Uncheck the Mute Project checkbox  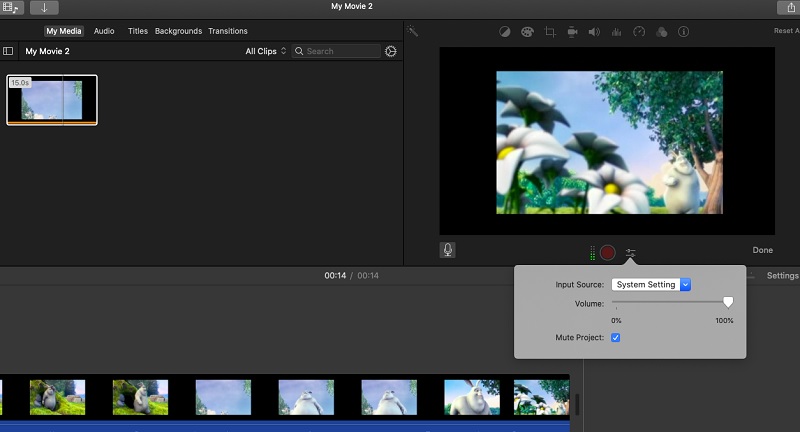pos(615,338)
